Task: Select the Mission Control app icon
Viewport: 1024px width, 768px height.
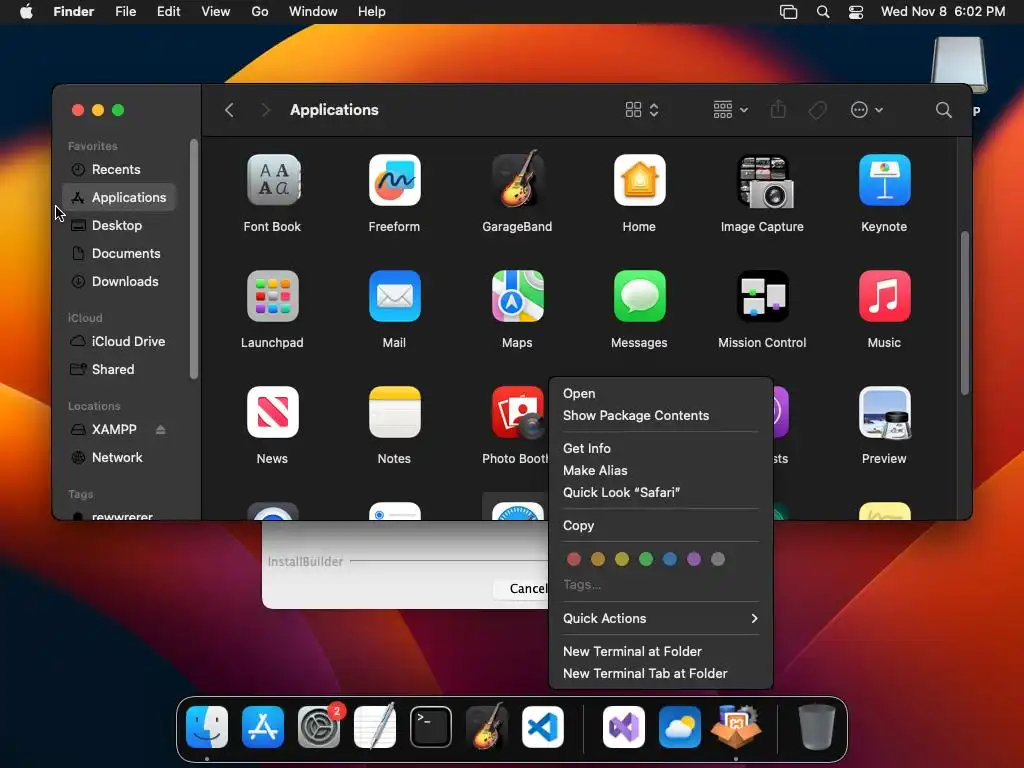Action: (x=762, y=296)
